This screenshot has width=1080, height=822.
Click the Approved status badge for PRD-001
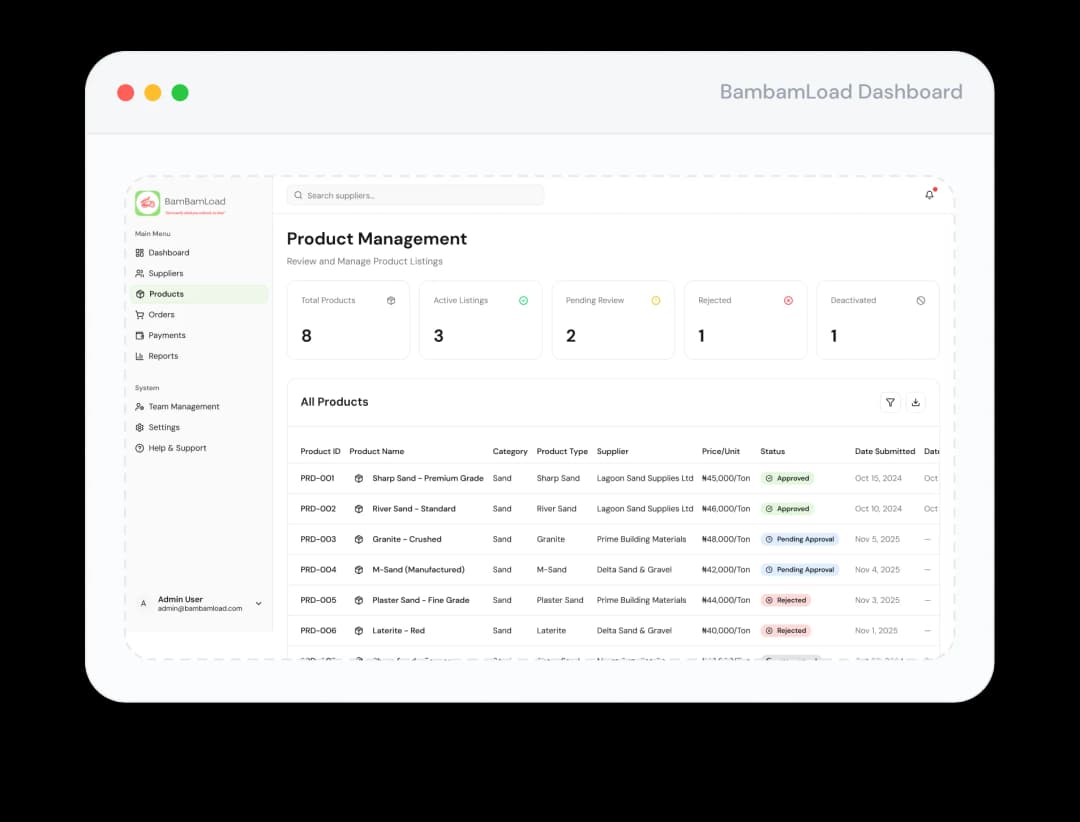click(787, 479)
